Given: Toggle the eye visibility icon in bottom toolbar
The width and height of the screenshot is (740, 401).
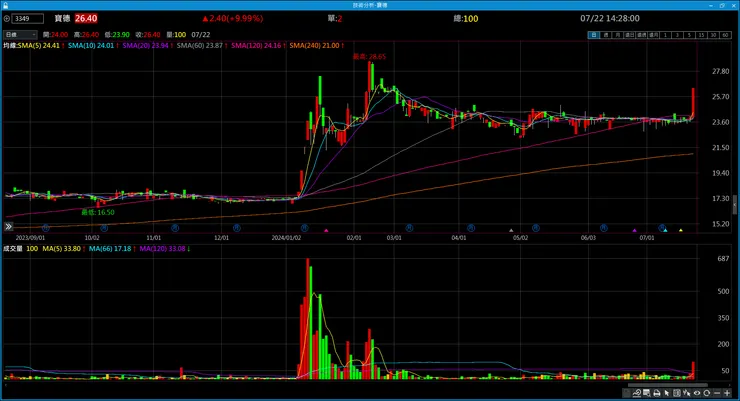Looking at the screenshot, I should (697, 393).
